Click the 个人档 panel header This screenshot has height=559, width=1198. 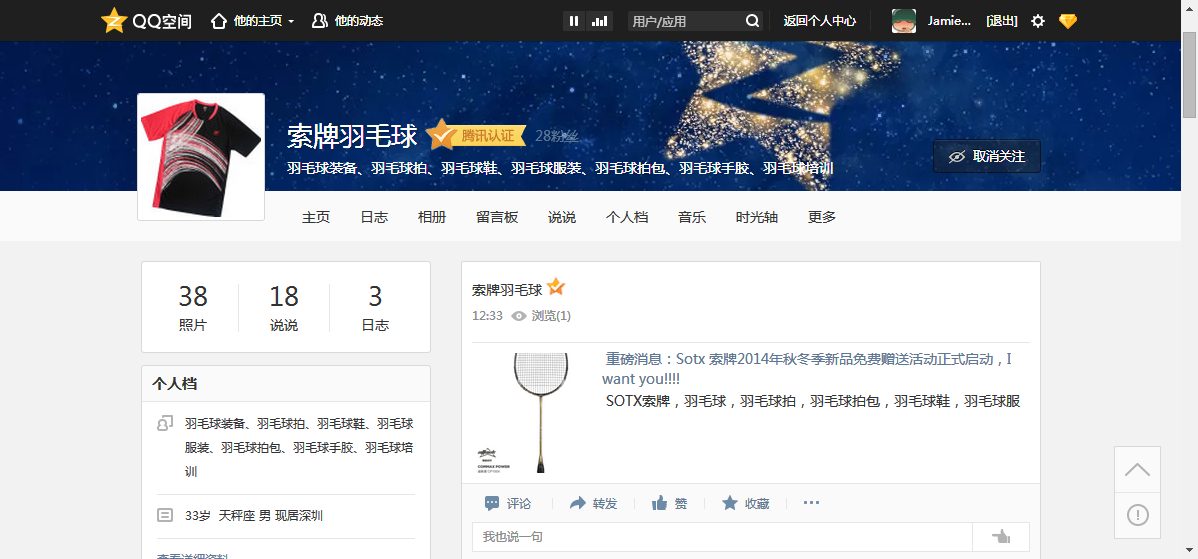pos(286,383)
